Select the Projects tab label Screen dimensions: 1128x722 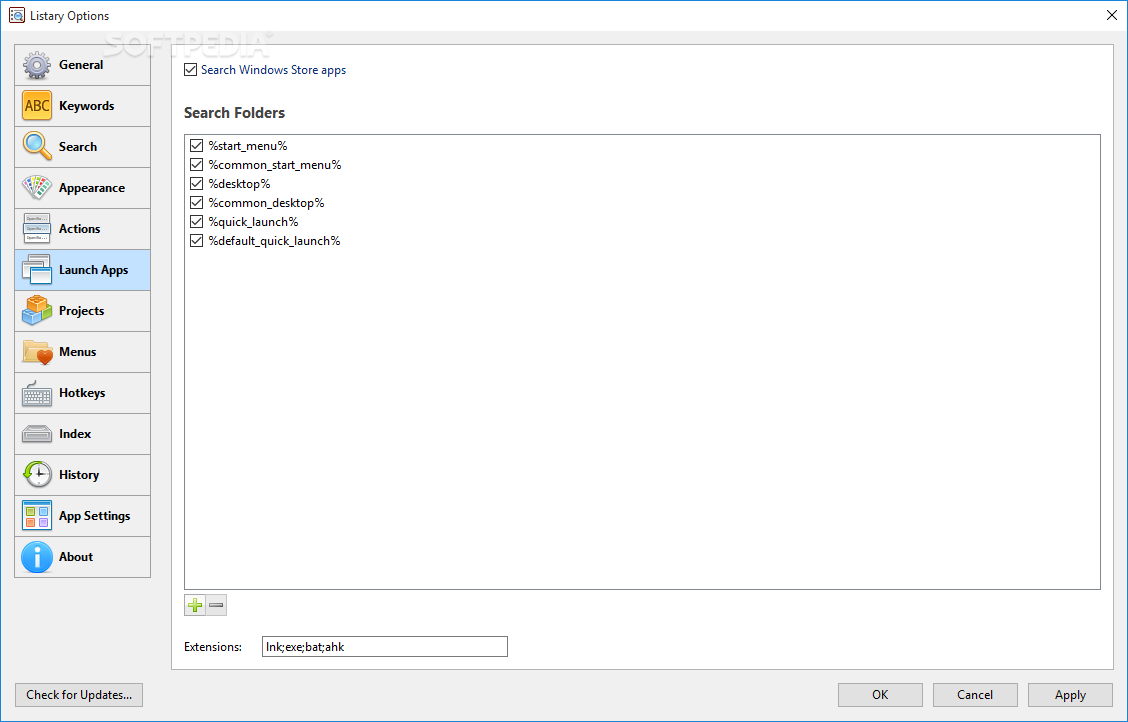click(81, 311)
